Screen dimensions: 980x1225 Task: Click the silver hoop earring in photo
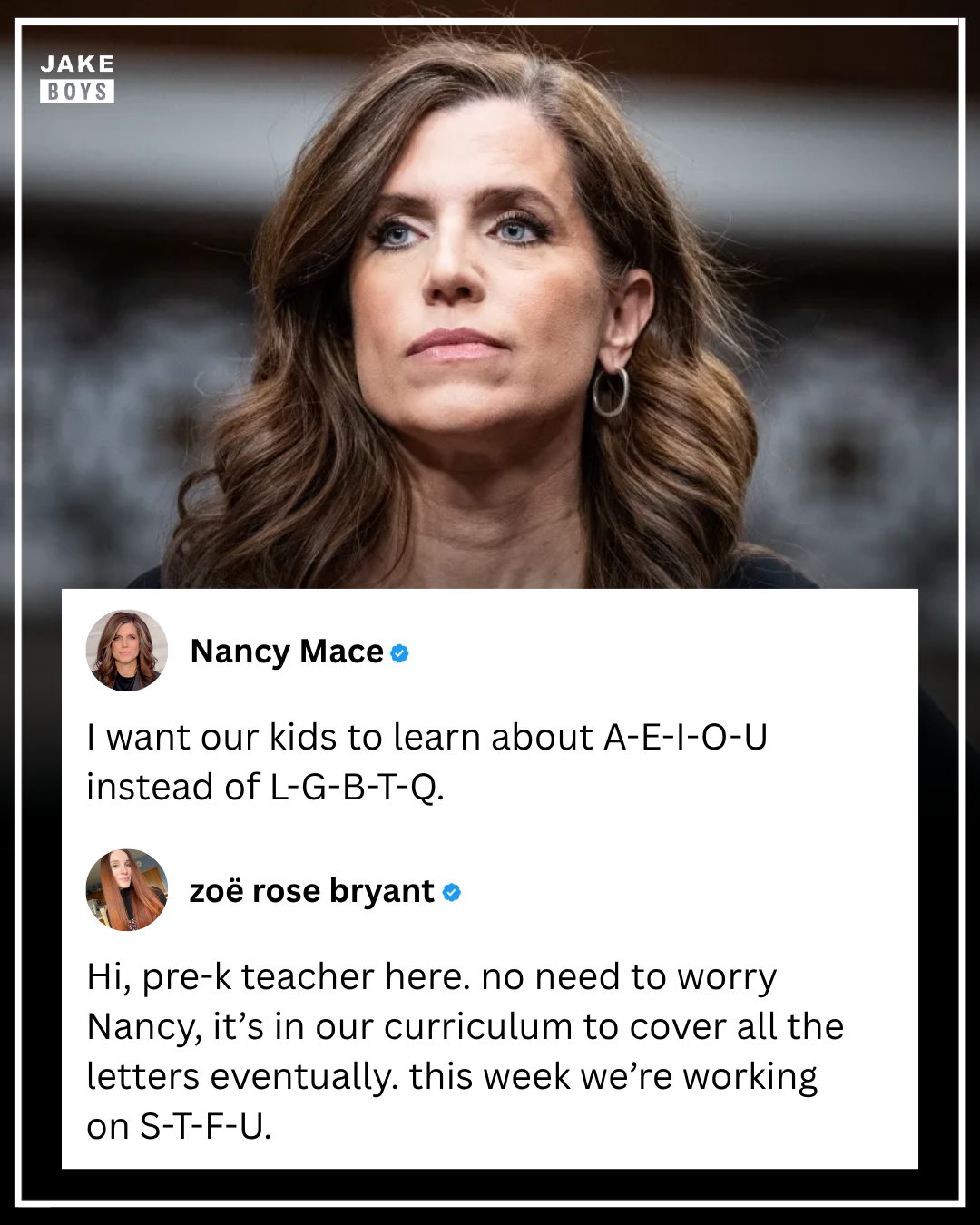pyautogui.click(x=611, y=391)
